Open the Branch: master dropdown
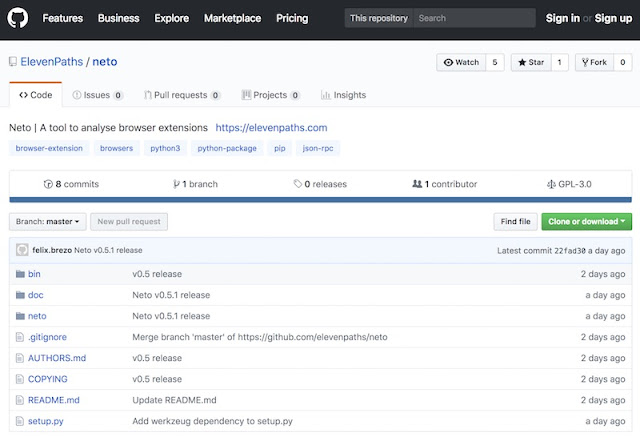 48,222
